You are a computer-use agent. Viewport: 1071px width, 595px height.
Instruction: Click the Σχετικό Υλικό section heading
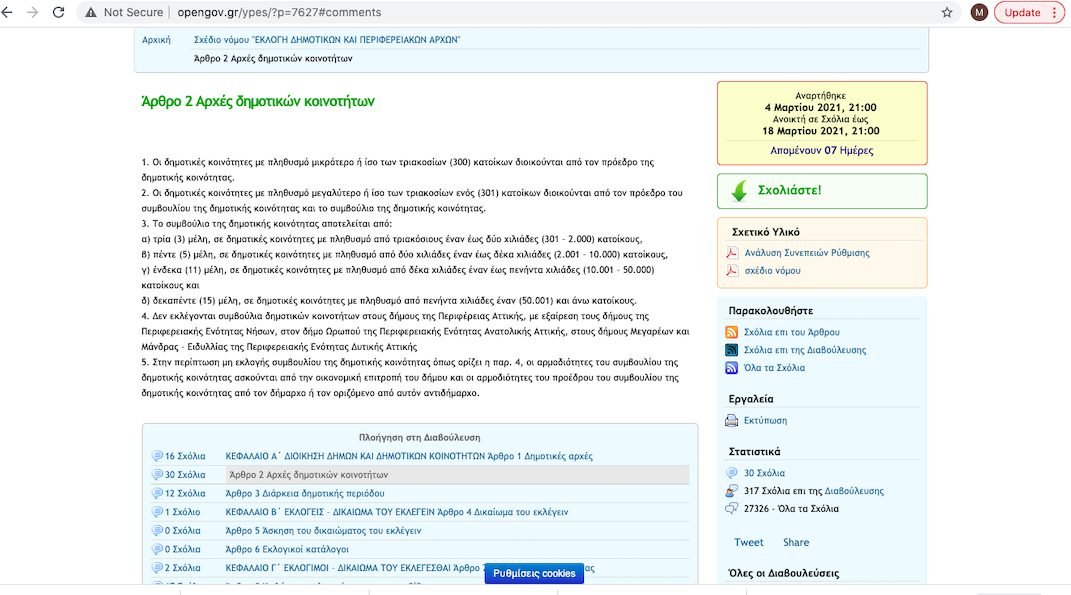(x=766, y=232)
